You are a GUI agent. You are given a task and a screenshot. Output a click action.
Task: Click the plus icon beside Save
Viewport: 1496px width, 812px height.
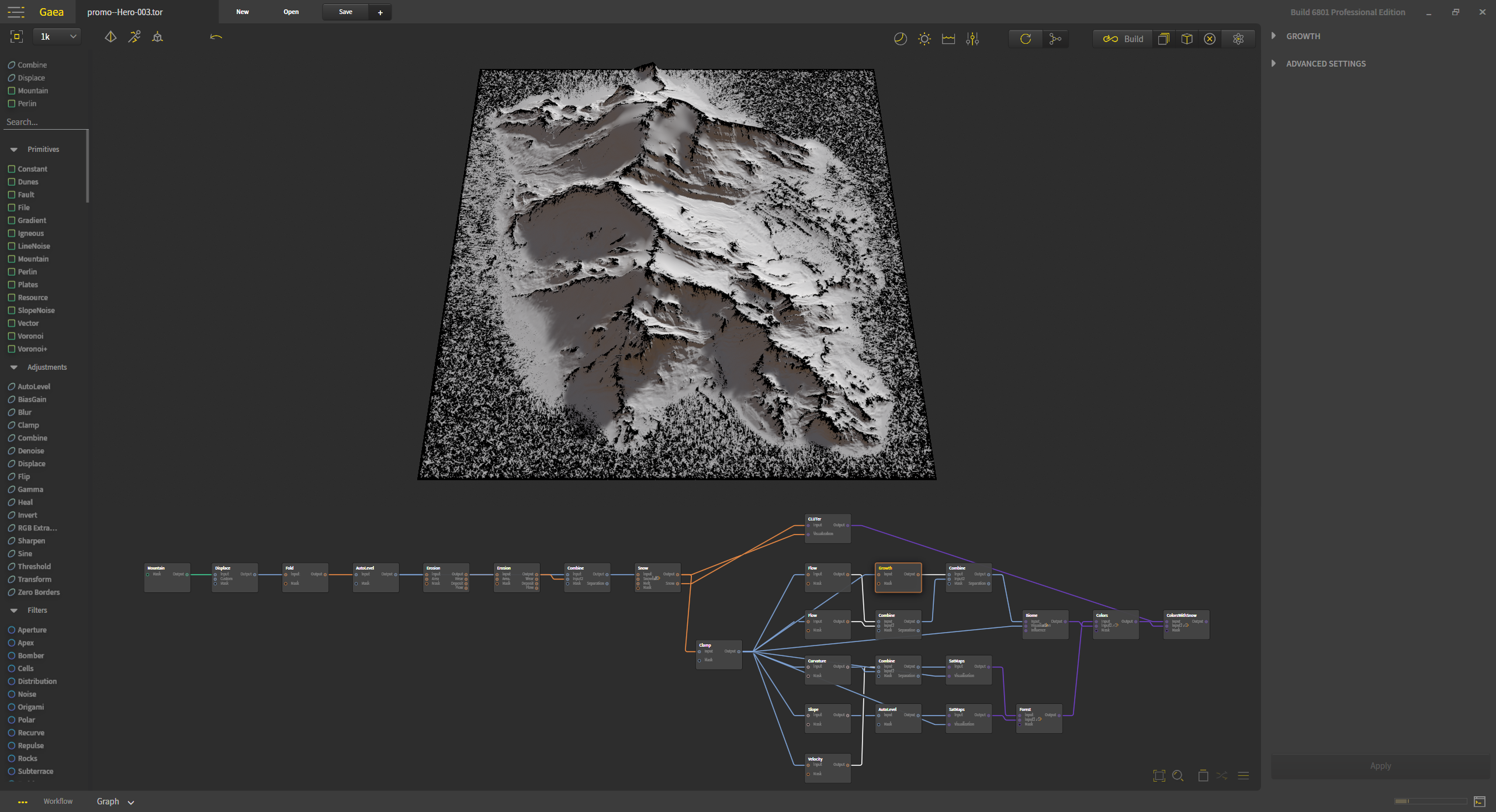pos(380,12)
